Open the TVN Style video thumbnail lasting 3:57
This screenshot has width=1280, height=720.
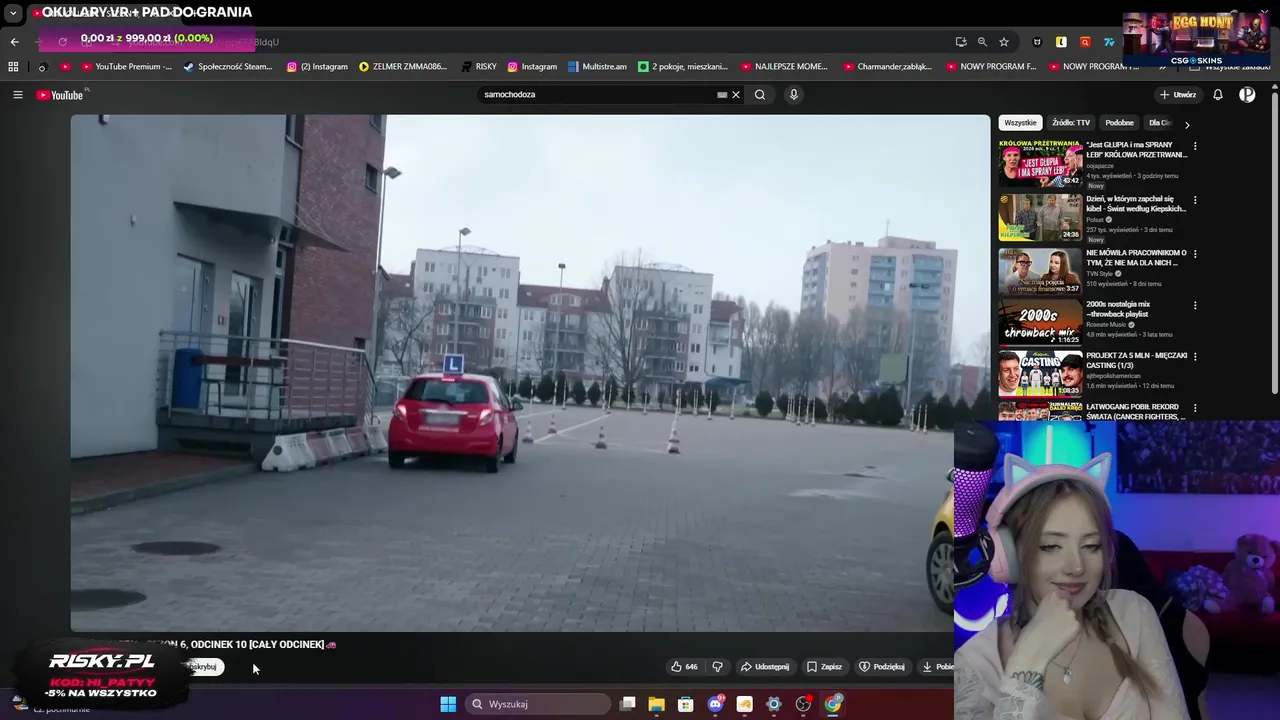pos(1040,270)
